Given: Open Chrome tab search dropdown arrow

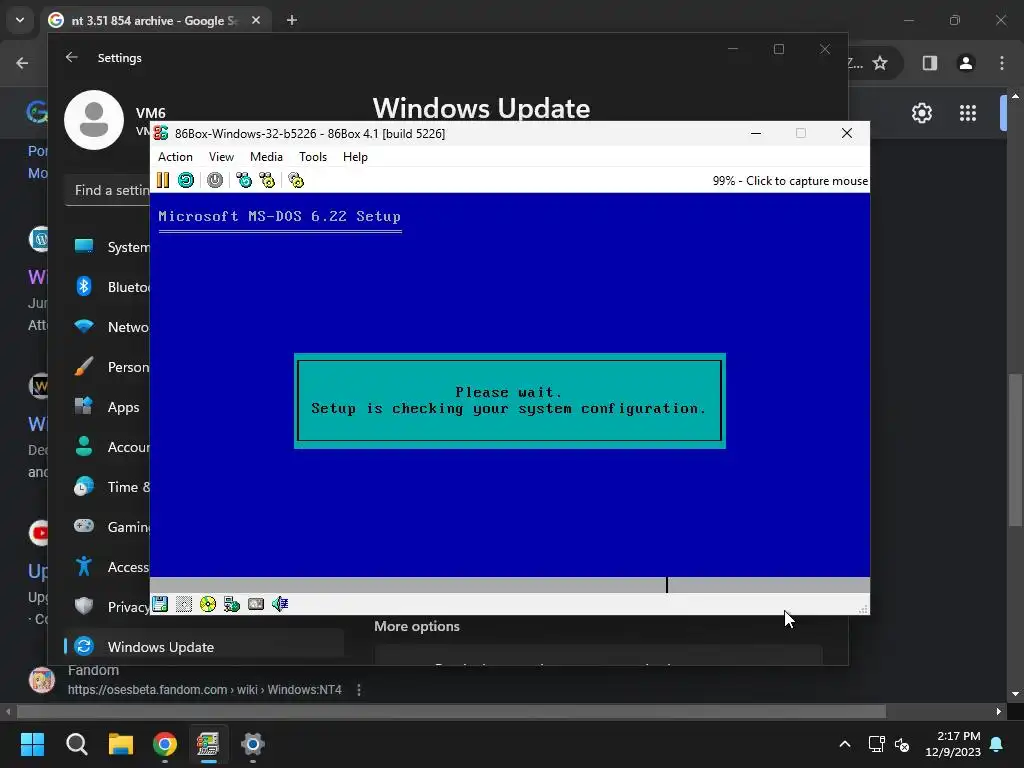Looking at the screenshot, I should [20, 20].
